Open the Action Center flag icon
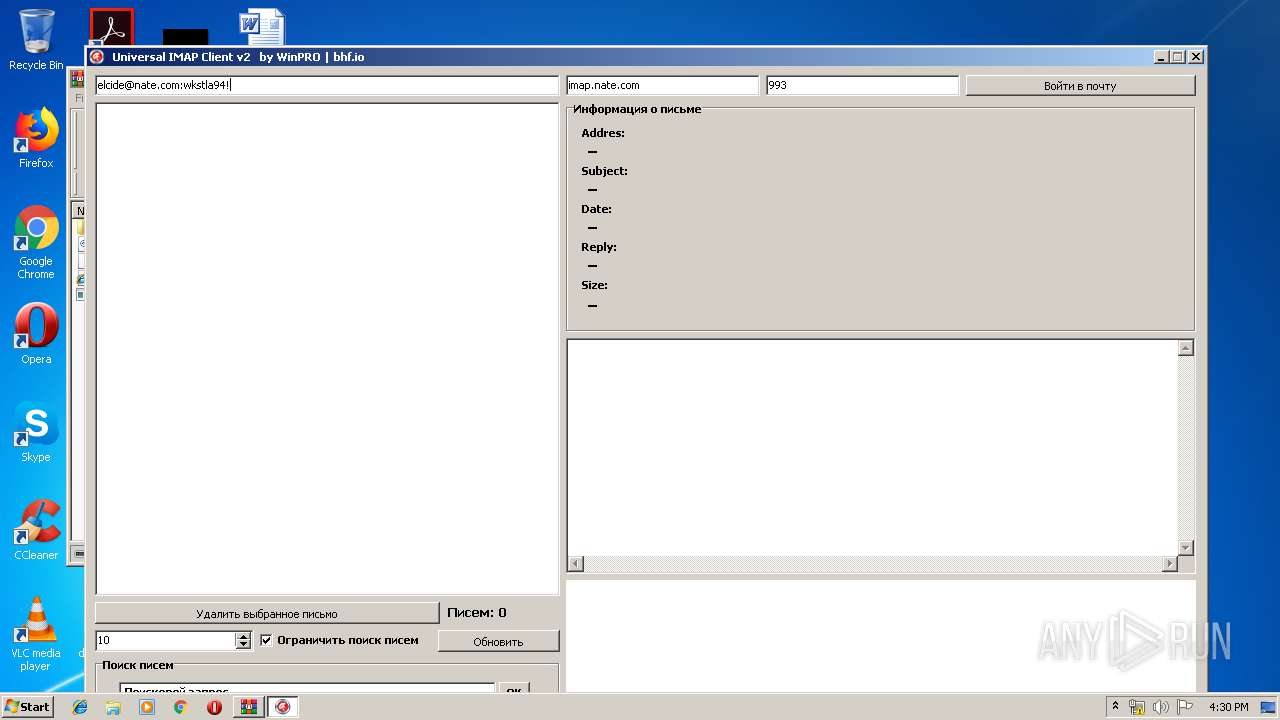 coord(1183,707)
